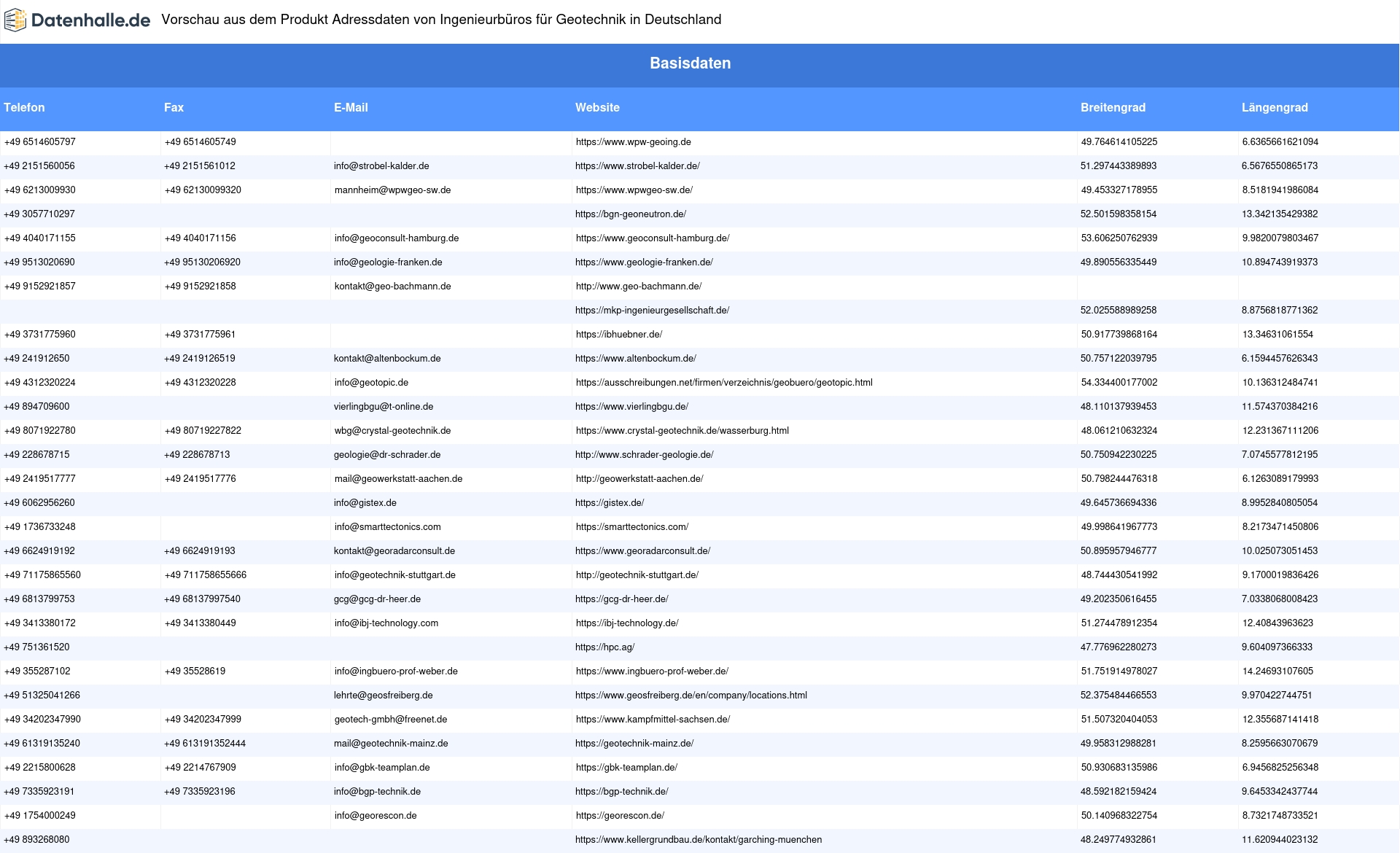This screenshot has height=853, width=1400.
Task: Select email kontakt@geo-bachmann.de
Action: pos(392,287)
